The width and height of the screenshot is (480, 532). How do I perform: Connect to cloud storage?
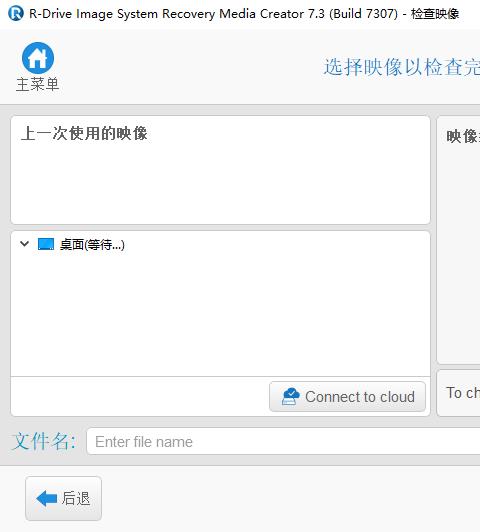(347, 396)
